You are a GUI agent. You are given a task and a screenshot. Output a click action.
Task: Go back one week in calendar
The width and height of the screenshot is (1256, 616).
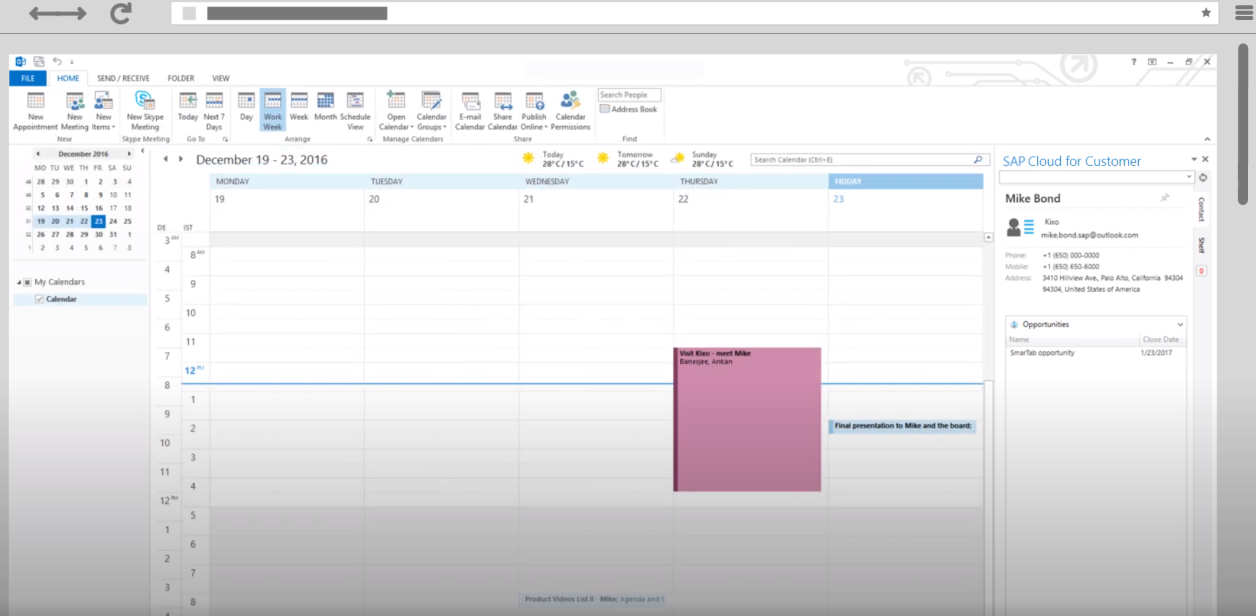[x=166, y=159]
